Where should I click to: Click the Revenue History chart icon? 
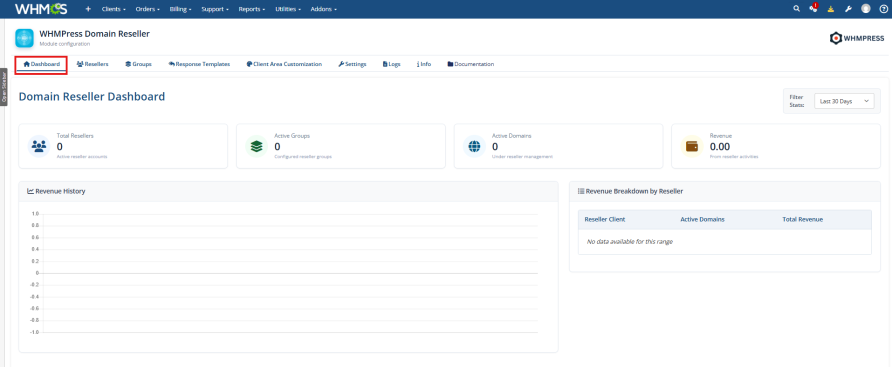30,191
